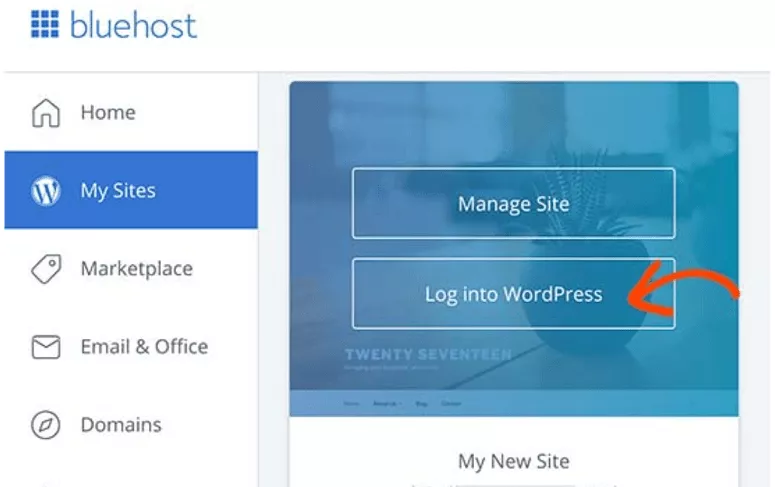Click the Blog link in theme preview

click(x=419, y=404)
